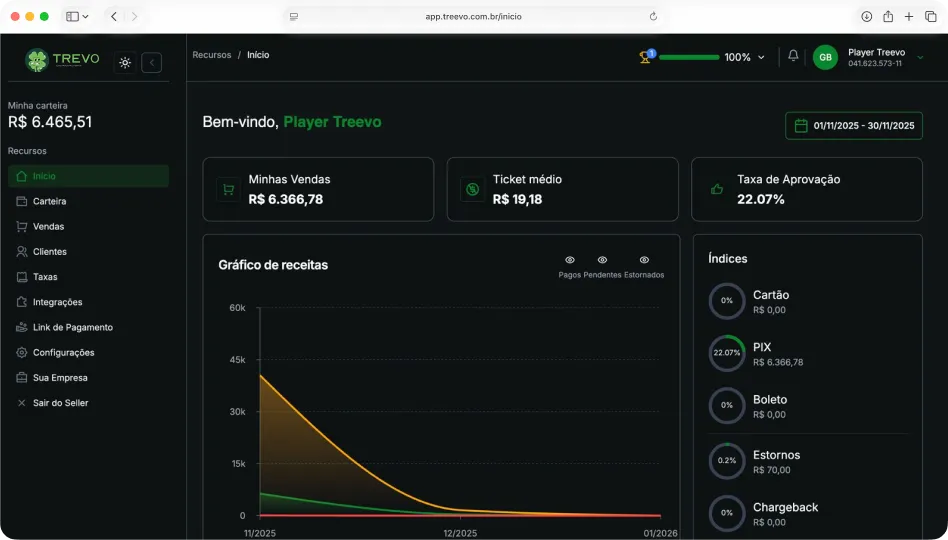Open the Player Treevo account menu chevron
This screenshot has height=540, width=948.
[x=920, y=58]
